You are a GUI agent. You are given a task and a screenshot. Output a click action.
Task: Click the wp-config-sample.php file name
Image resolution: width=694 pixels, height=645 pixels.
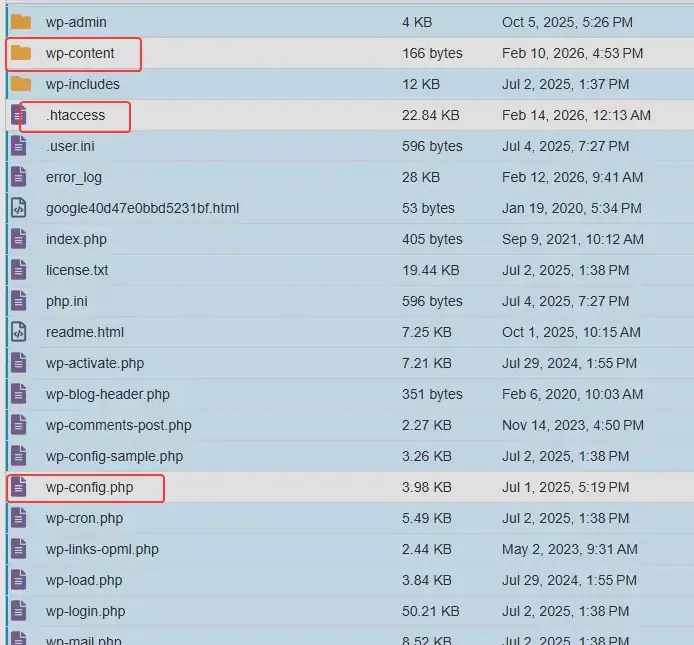click(x=115, y=456)
